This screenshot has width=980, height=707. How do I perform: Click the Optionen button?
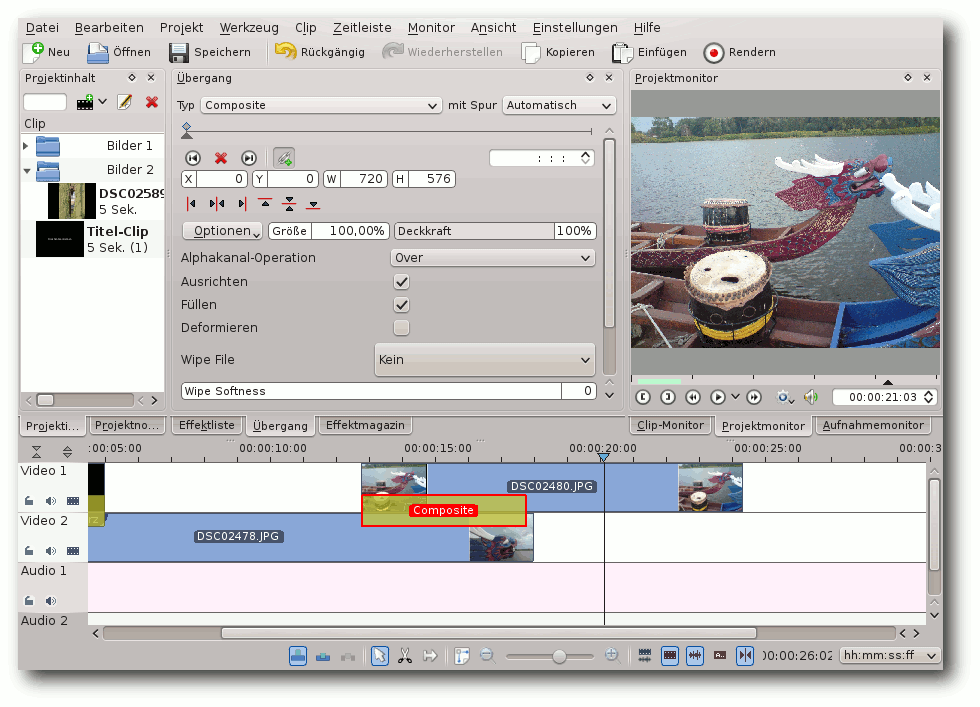[223, 231]
